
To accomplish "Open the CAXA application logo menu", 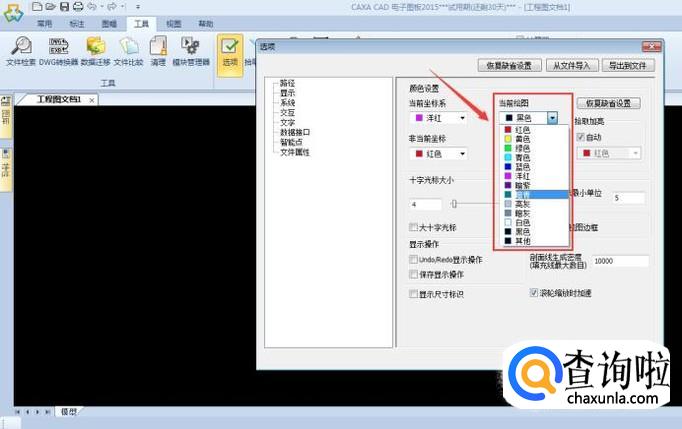I will tap(13, 13).
